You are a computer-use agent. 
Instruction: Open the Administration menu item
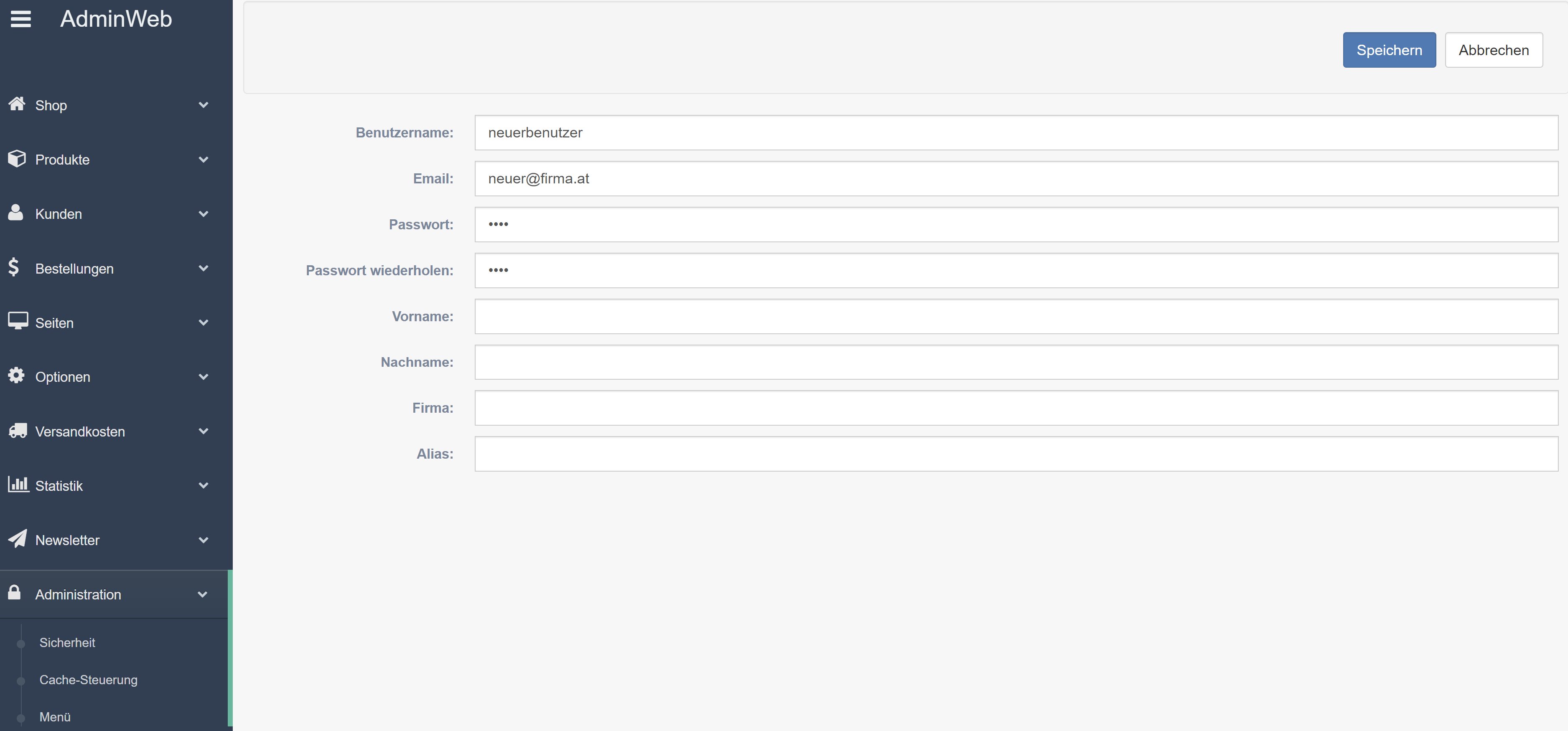pyautogui.click(x=114, y=595)
